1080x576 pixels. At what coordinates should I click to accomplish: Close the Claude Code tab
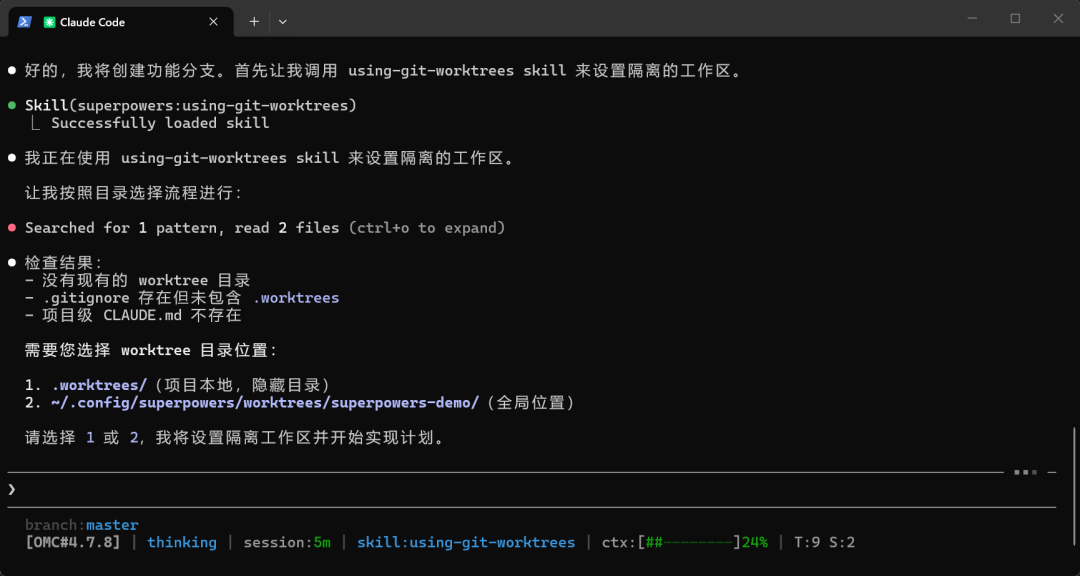point(214,21)
